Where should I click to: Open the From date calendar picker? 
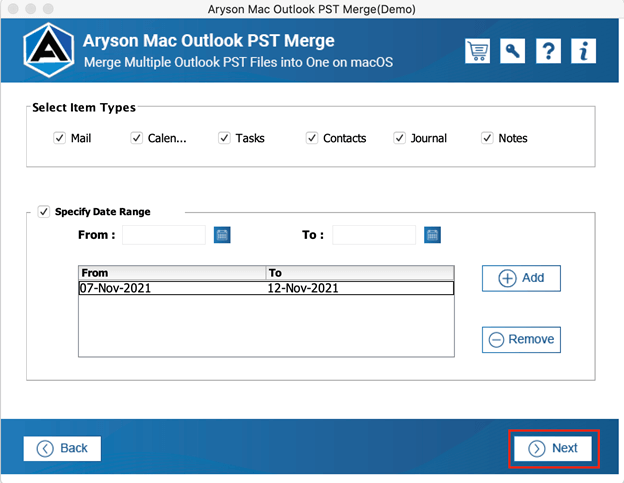click(x=222, y=235)
